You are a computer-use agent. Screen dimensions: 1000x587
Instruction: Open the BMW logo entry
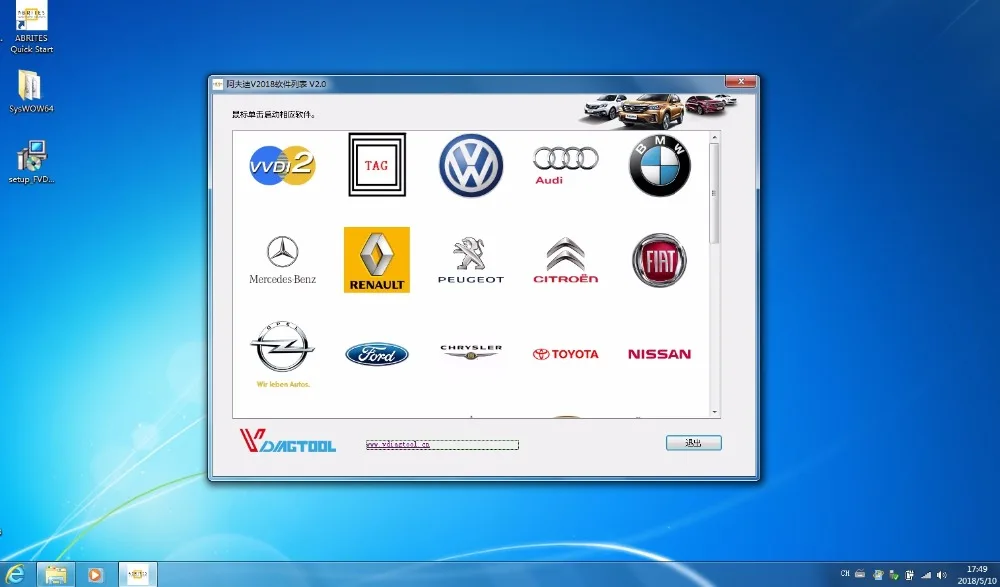(x=659, y=165)
